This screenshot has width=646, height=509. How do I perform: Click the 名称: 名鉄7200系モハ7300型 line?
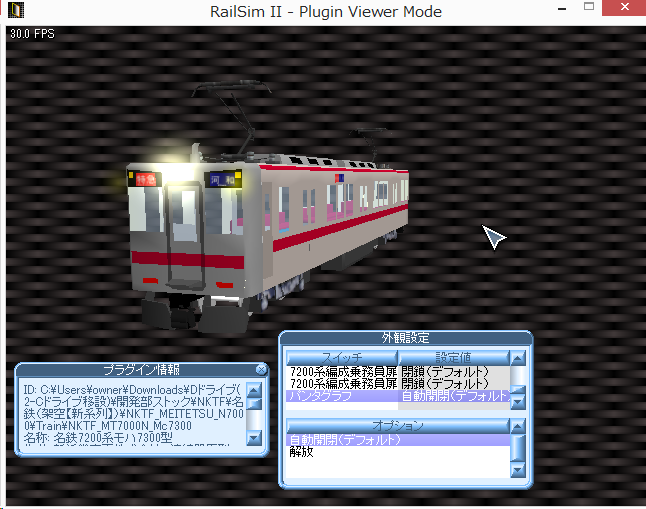click(98, 438)
